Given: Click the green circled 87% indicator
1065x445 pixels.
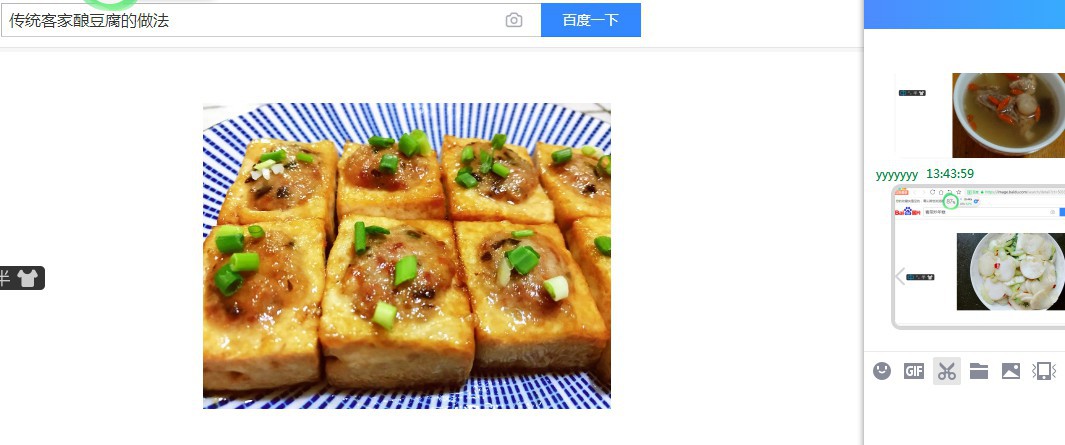Looking at the screenshot, I should [952, 201].
